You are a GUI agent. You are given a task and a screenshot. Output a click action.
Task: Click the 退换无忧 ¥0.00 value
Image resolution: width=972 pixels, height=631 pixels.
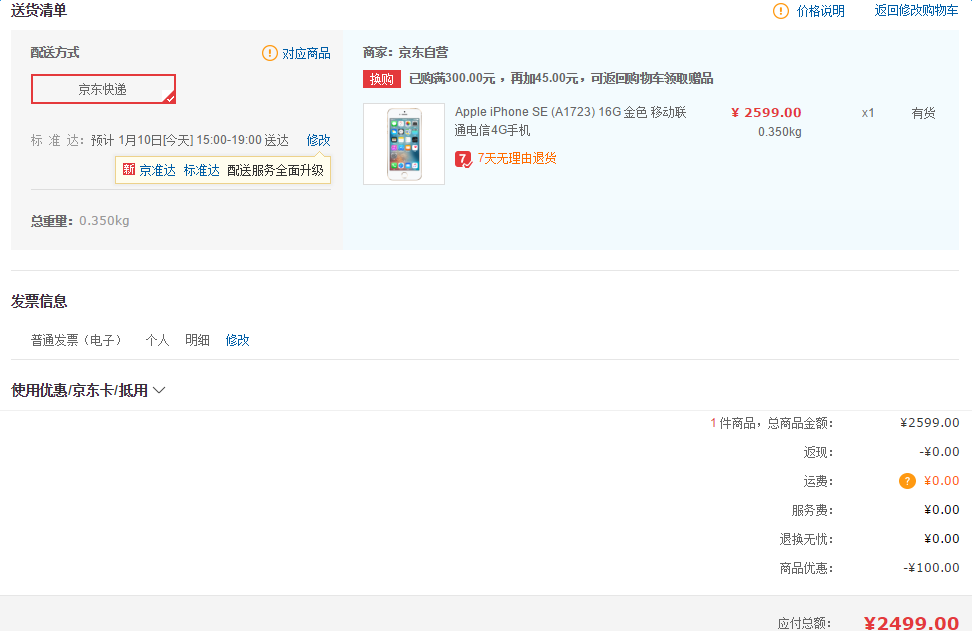(942, 539)
